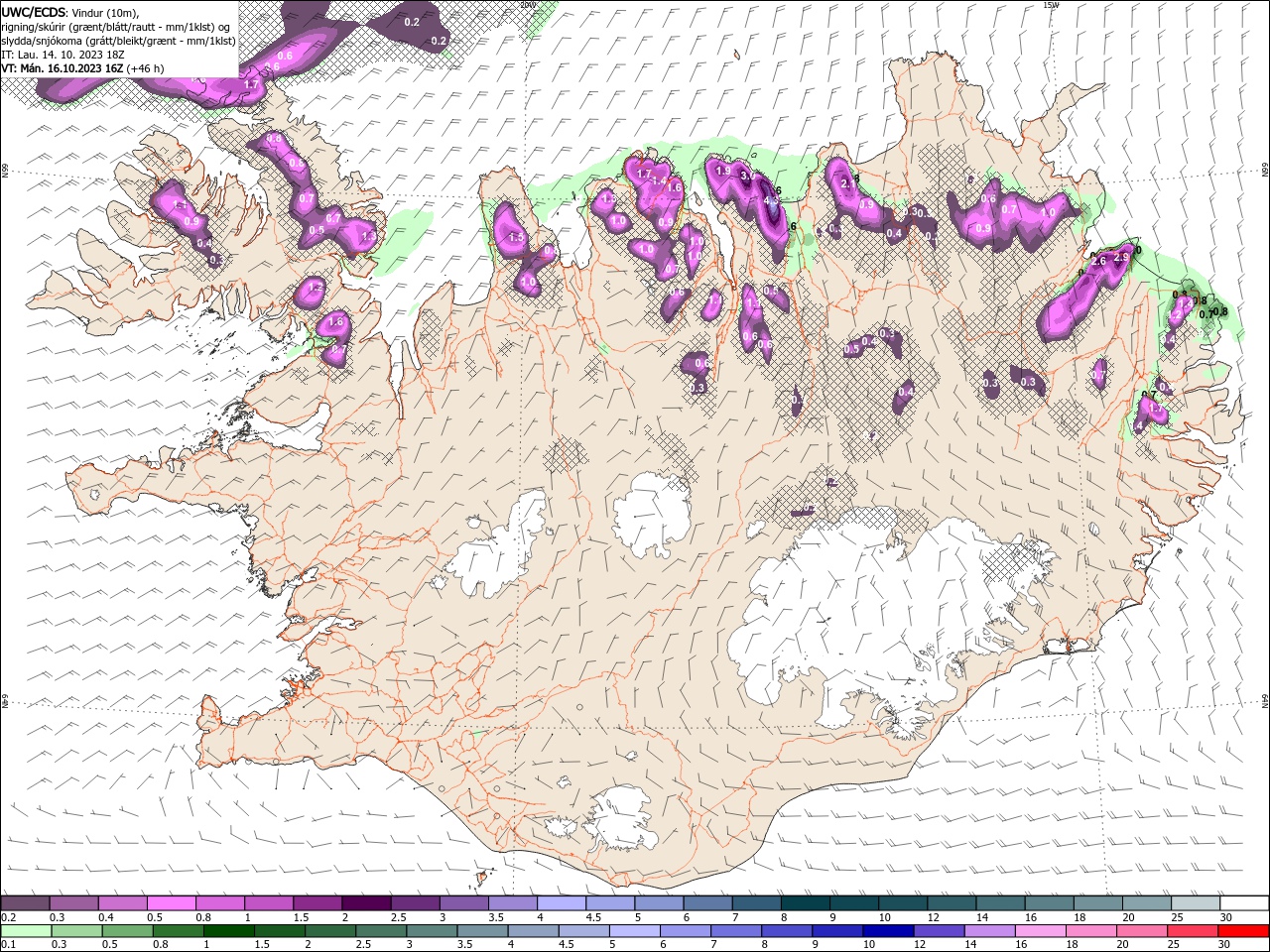Click the 3–3.5 gray-green rain legend swatch
The height and width of the screenshot is (952, 1270).
click(431, 930)
